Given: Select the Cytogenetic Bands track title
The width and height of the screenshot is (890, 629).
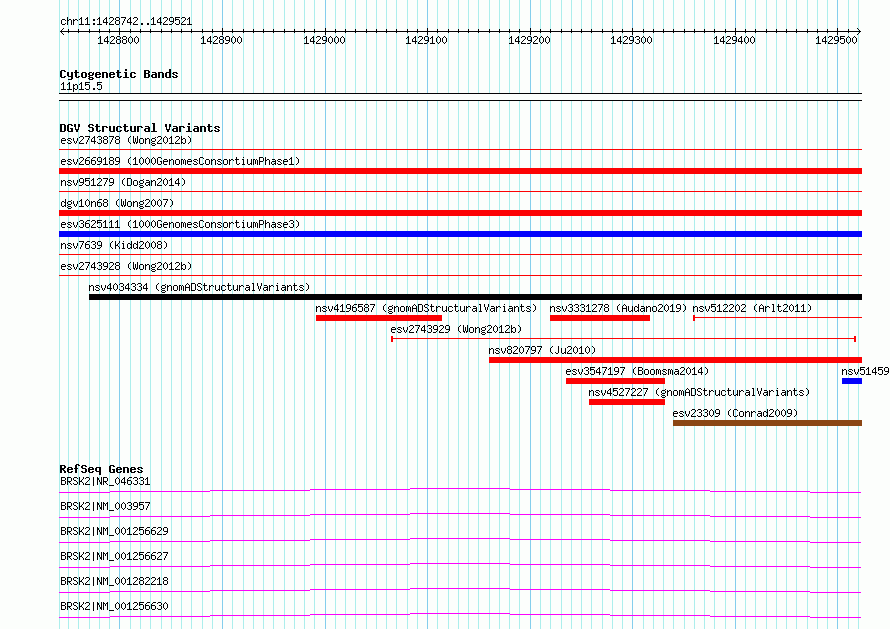Looking at the screenshot, I should point(119,74).
